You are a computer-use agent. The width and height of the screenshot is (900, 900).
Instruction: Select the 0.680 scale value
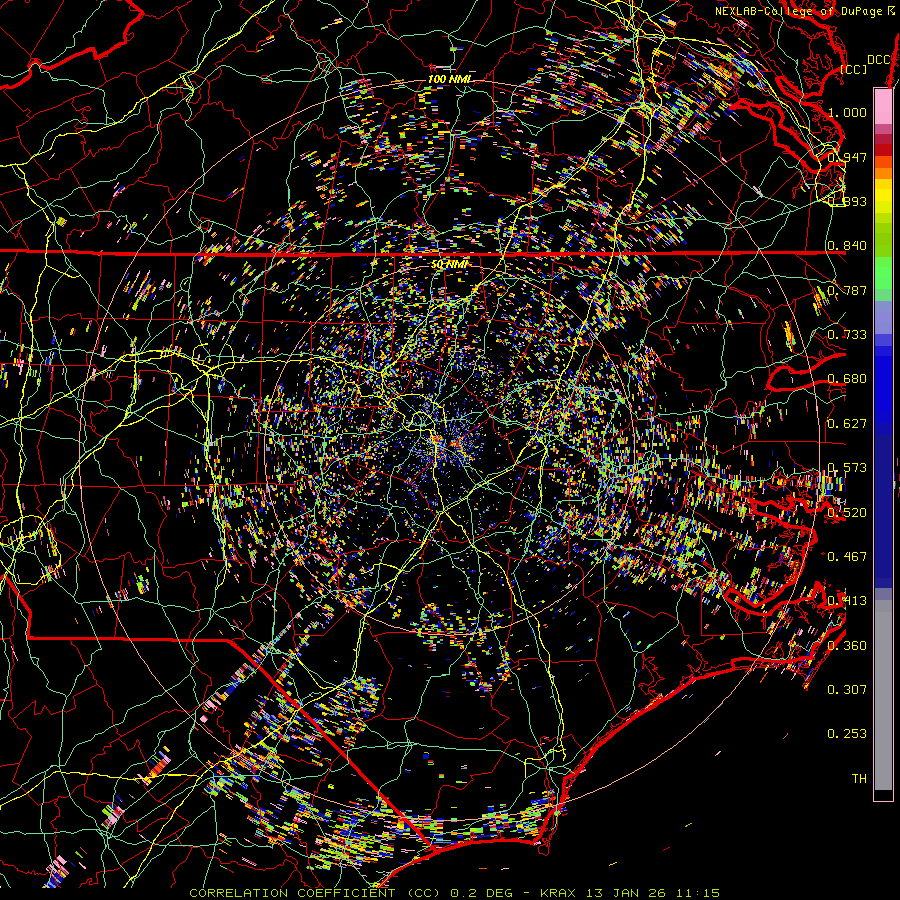pyautogui.click(x=847, y=379)
